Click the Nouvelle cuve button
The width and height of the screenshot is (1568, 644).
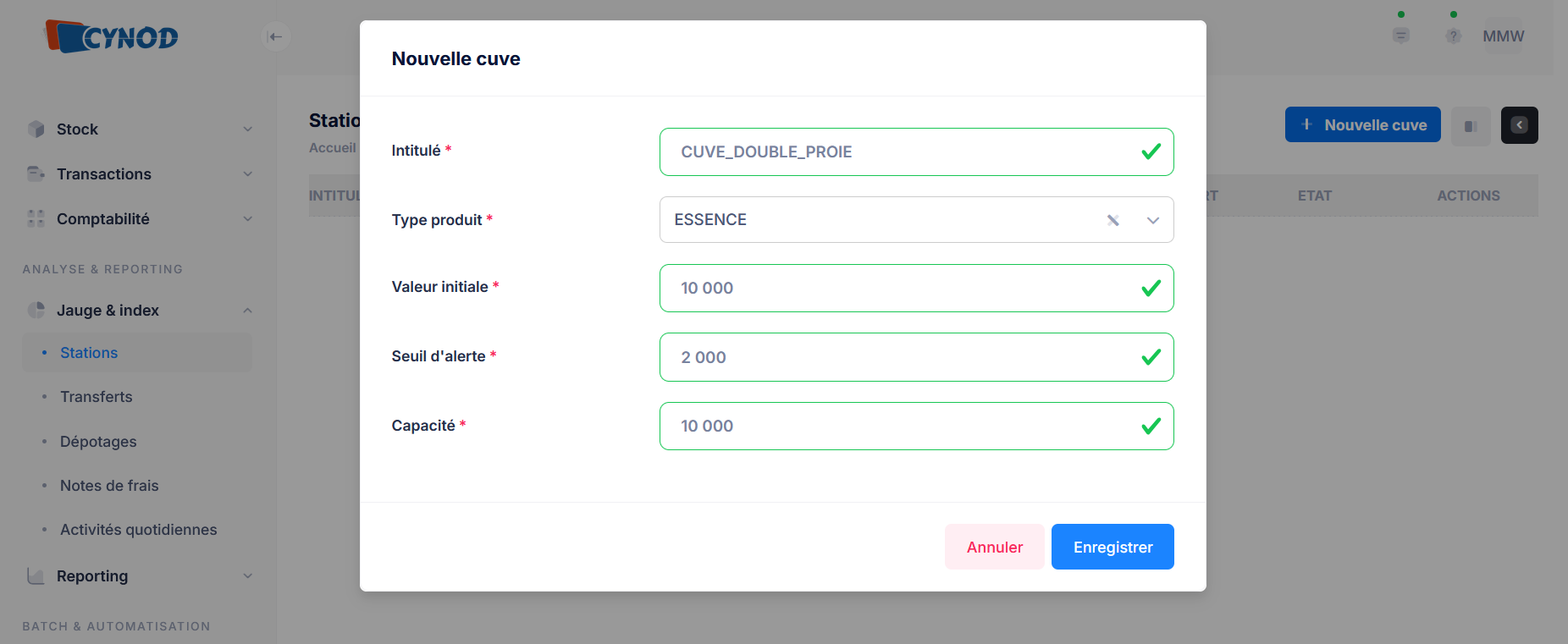[x=1362, y=125]
